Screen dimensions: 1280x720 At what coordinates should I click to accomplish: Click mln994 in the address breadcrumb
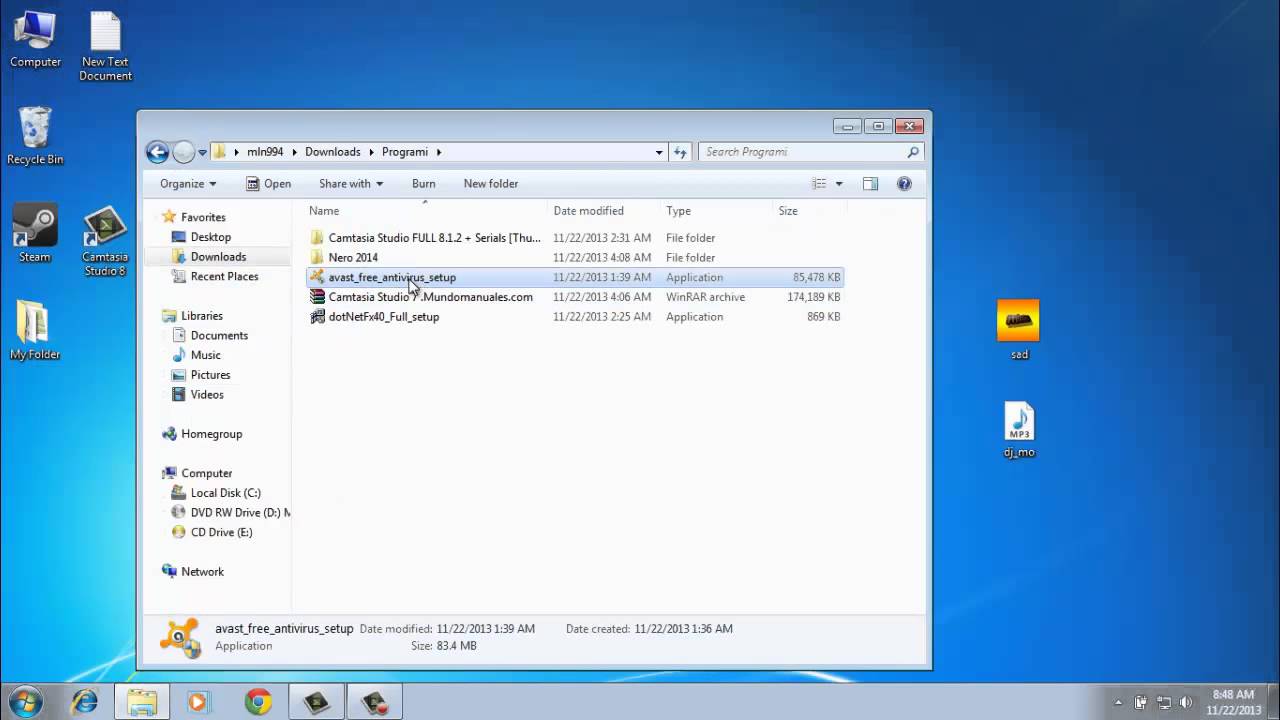265,152
